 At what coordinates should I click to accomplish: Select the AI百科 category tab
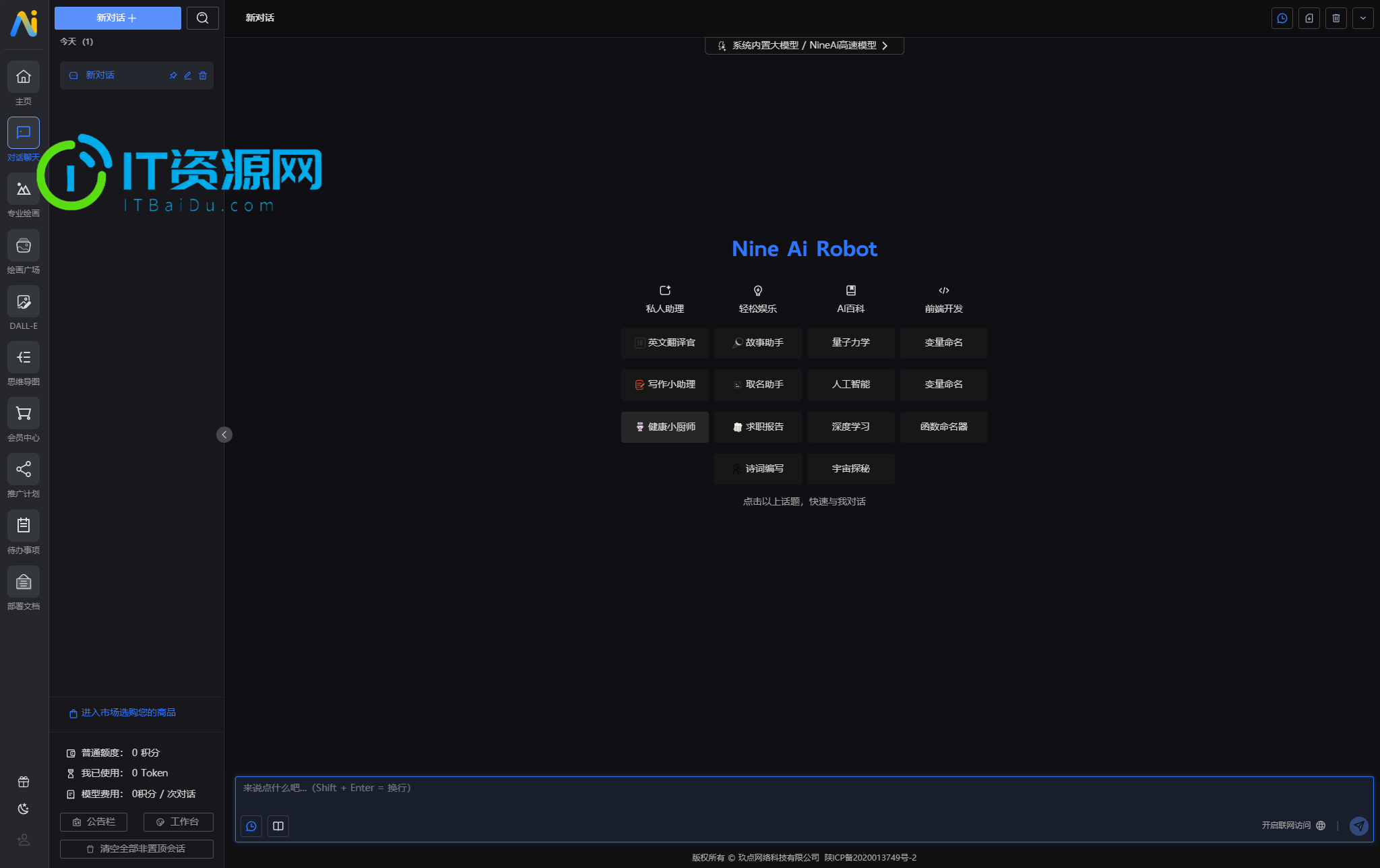pos(851,299)
